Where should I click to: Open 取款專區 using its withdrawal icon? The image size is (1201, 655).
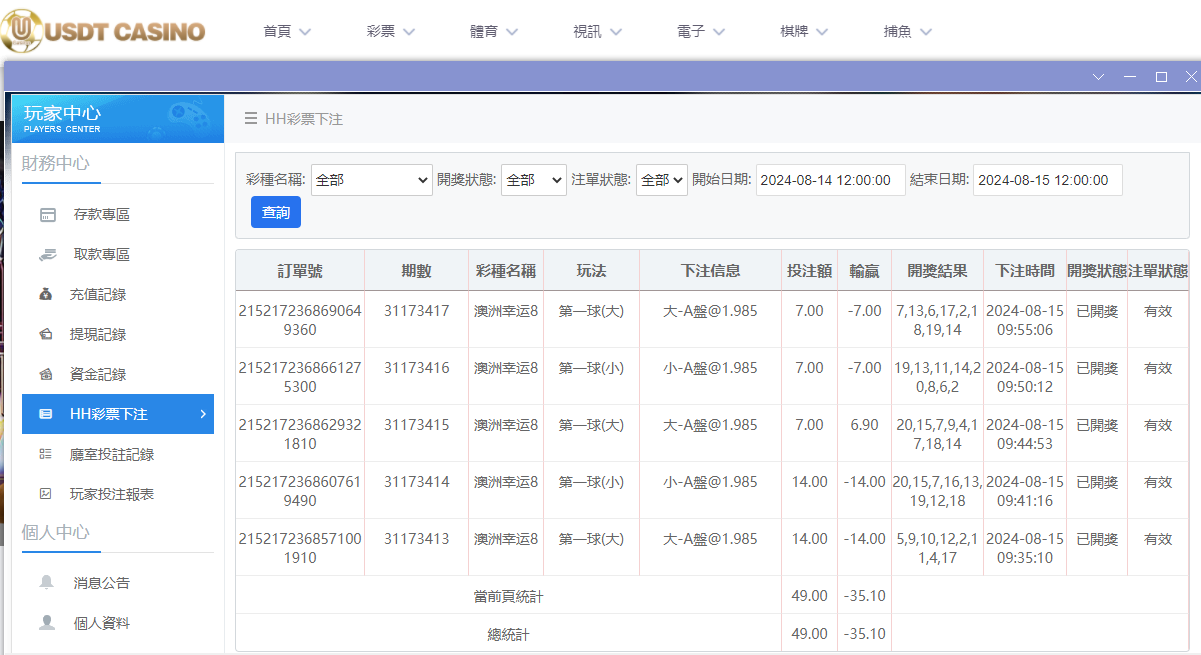49,254
